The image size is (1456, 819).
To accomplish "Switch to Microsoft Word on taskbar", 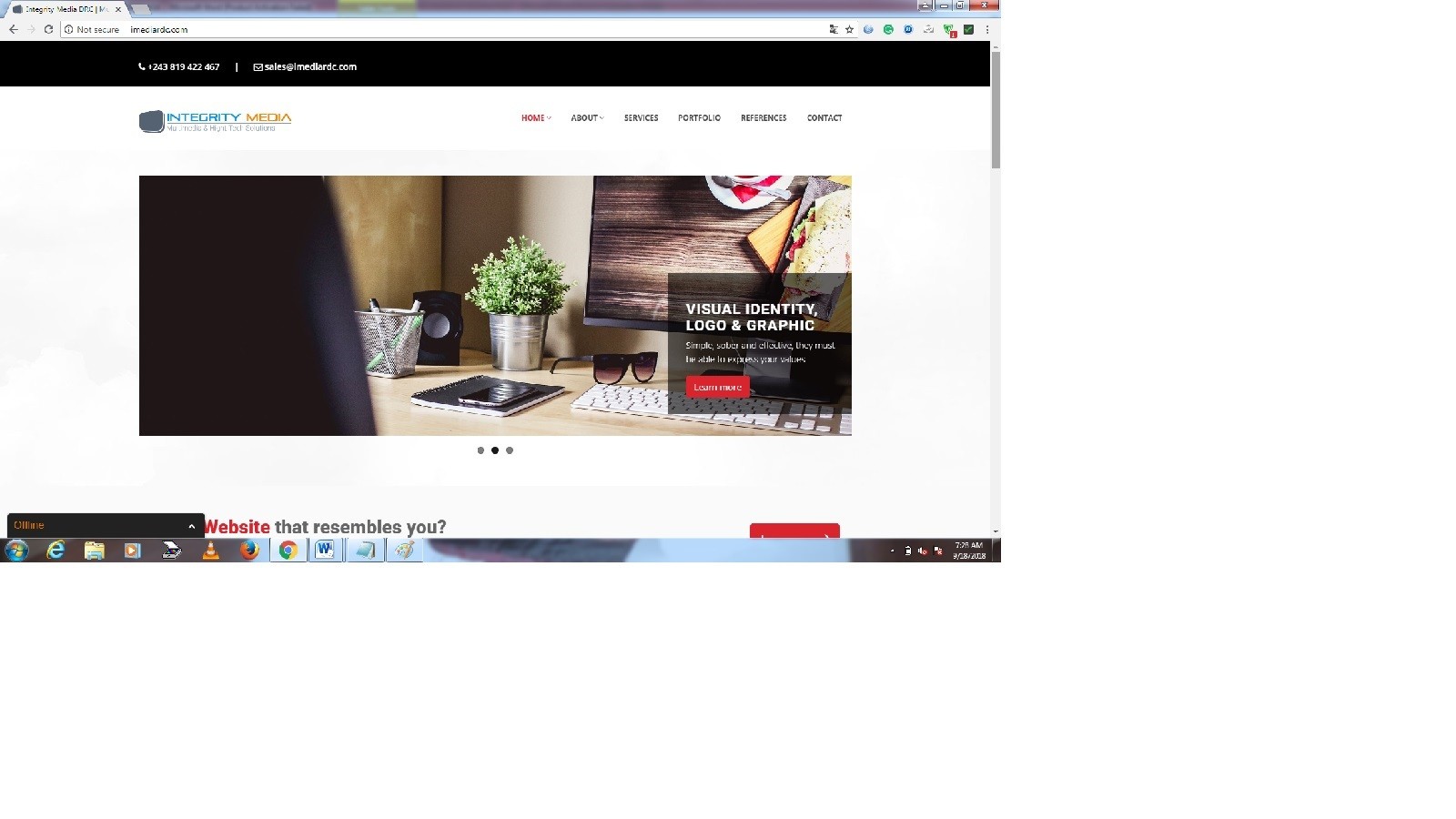I will click(326, 550).
